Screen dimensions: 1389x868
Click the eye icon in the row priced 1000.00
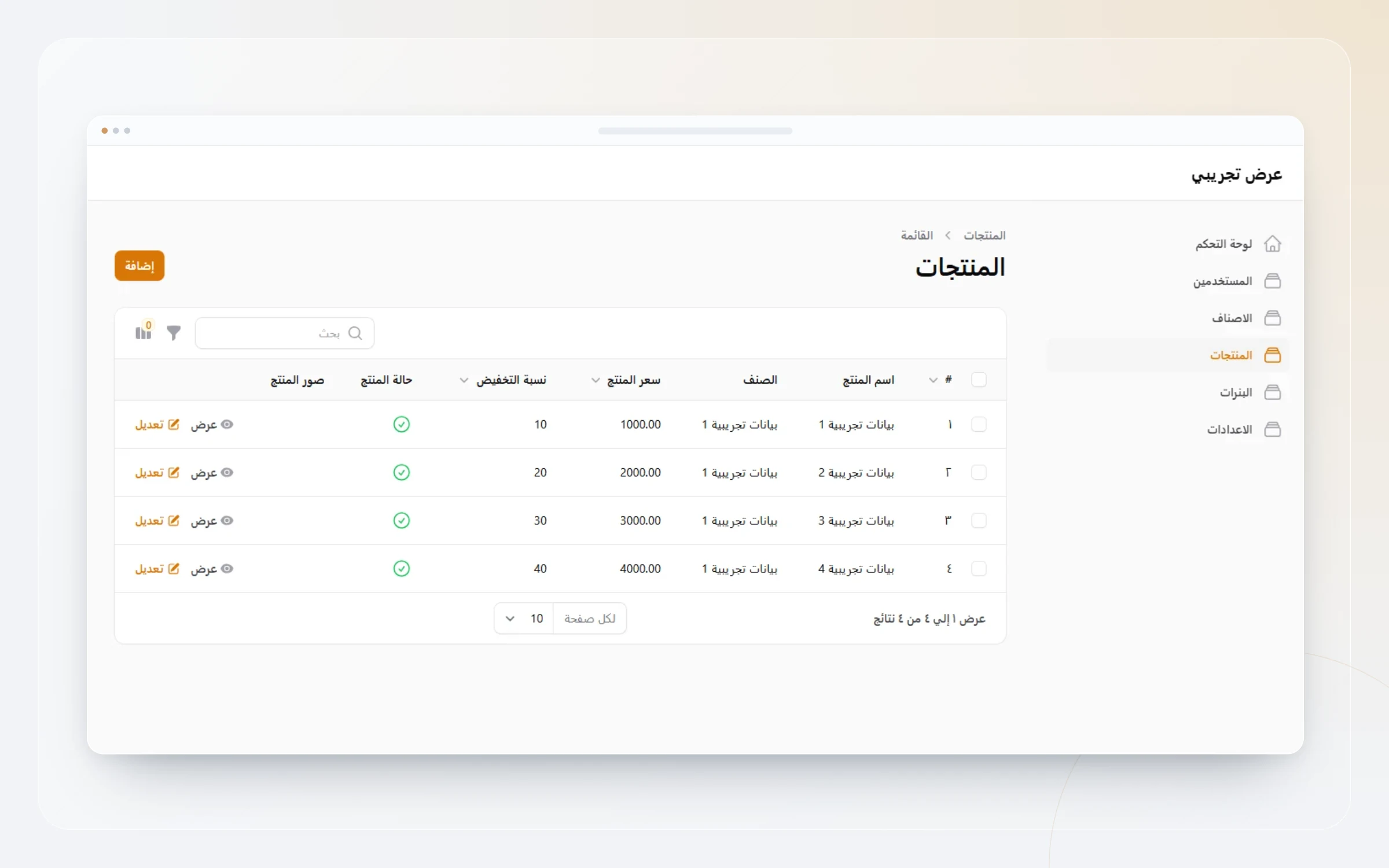coord(227,424)
